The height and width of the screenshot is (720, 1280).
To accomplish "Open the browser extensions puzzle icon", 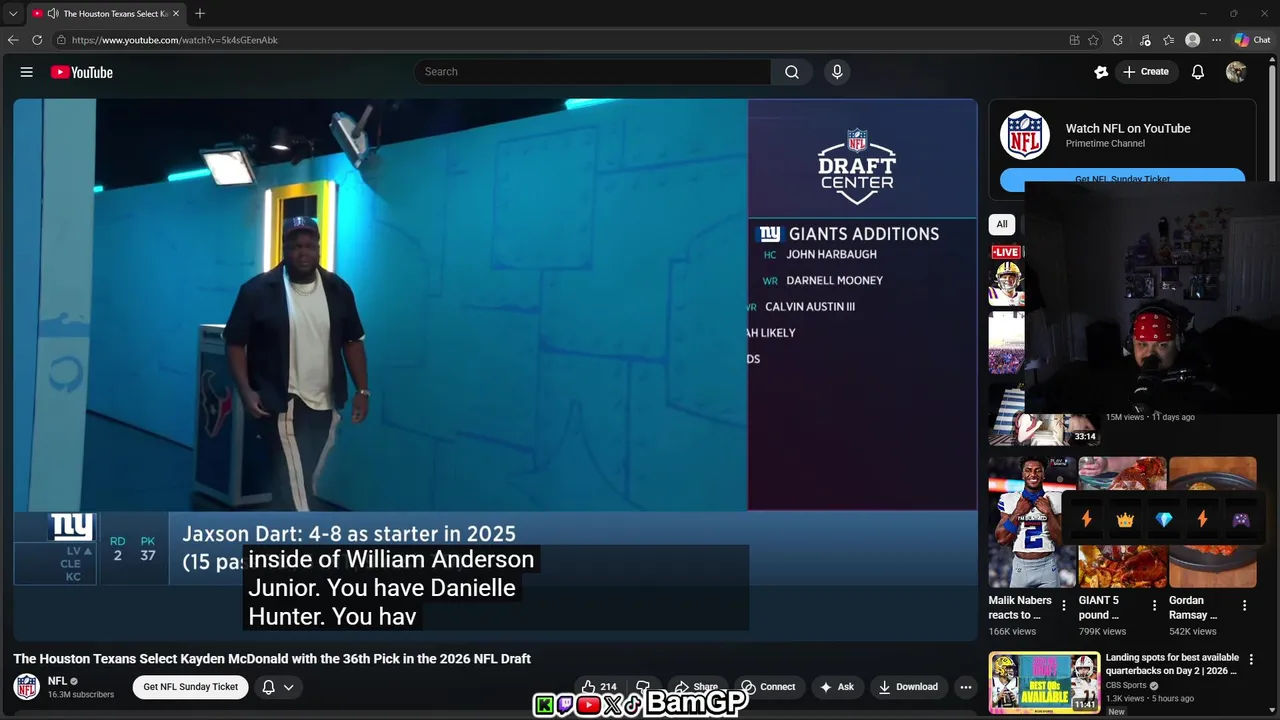I will pyautogui.click(x=1118, y=40).
